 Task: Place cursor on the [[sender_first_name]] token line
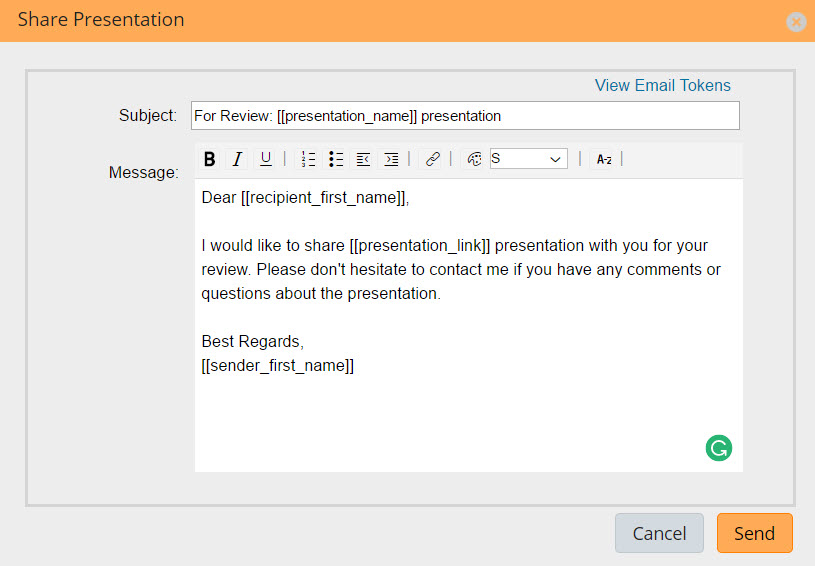coord(278,365)
